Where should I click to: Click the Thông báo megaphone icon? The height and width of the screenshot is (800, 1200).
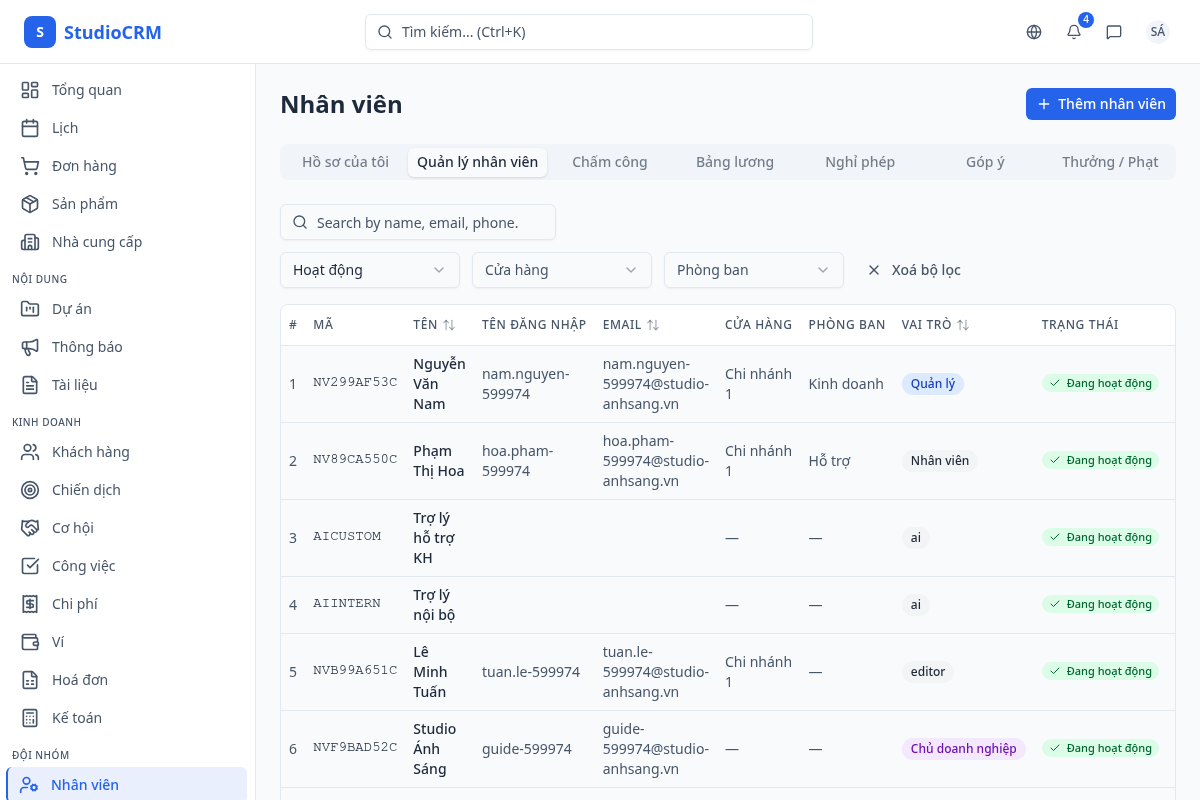click(x=30, y=347)
